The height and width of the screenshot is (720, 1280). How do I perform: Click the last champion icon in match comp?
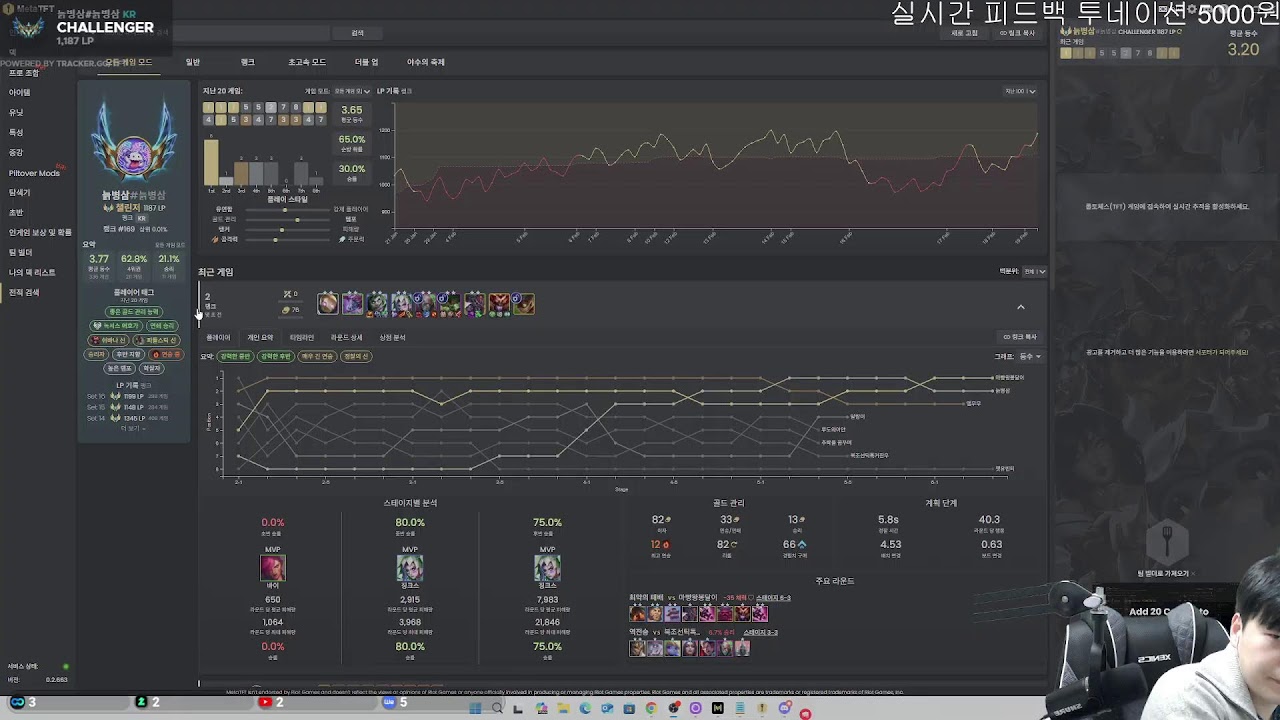pos(523,304)
